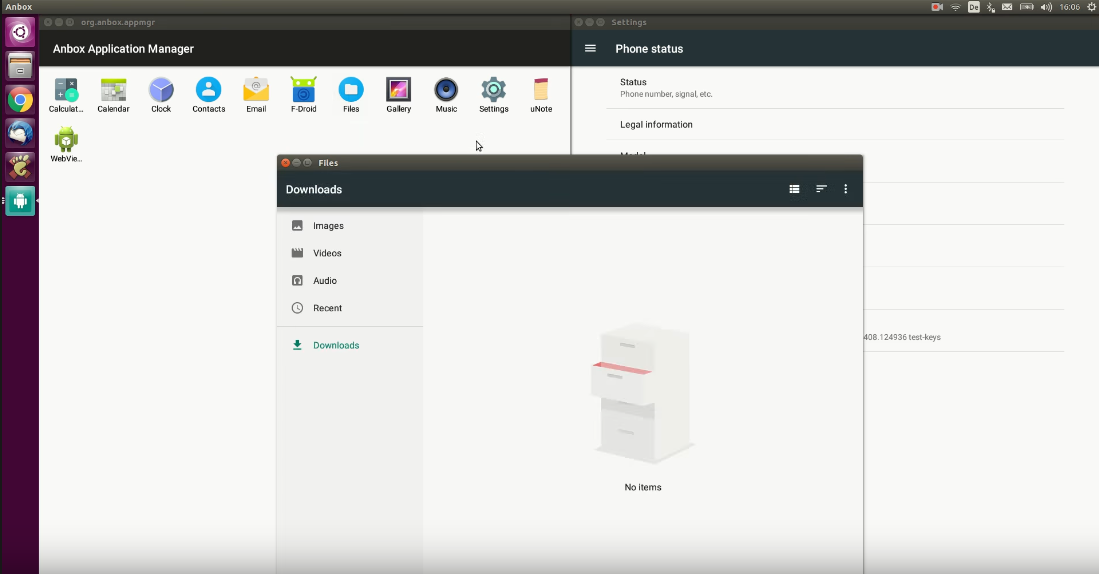Open the F-Droid app store icon

tap(303, 91)
